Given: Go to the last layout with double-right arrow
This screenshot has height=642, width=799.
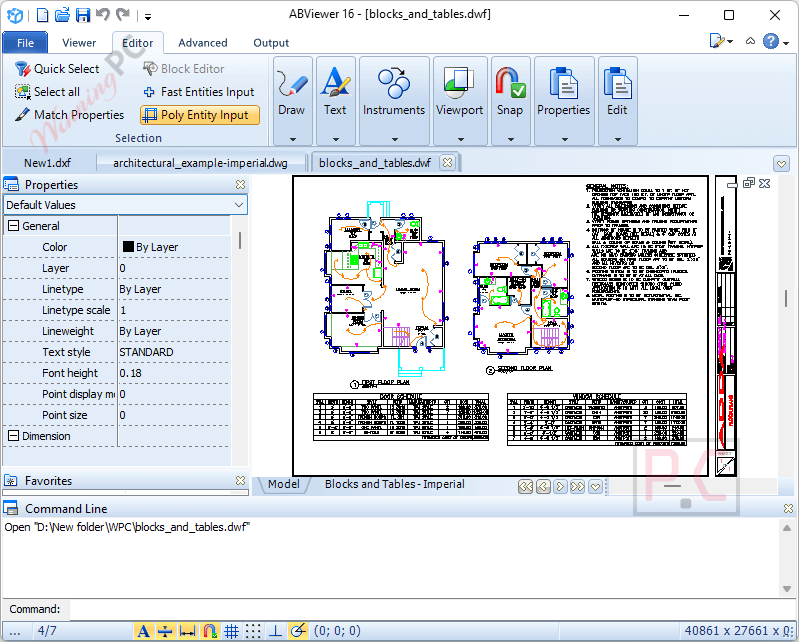Looking at the screenshot, I should (x=577, y=487).
